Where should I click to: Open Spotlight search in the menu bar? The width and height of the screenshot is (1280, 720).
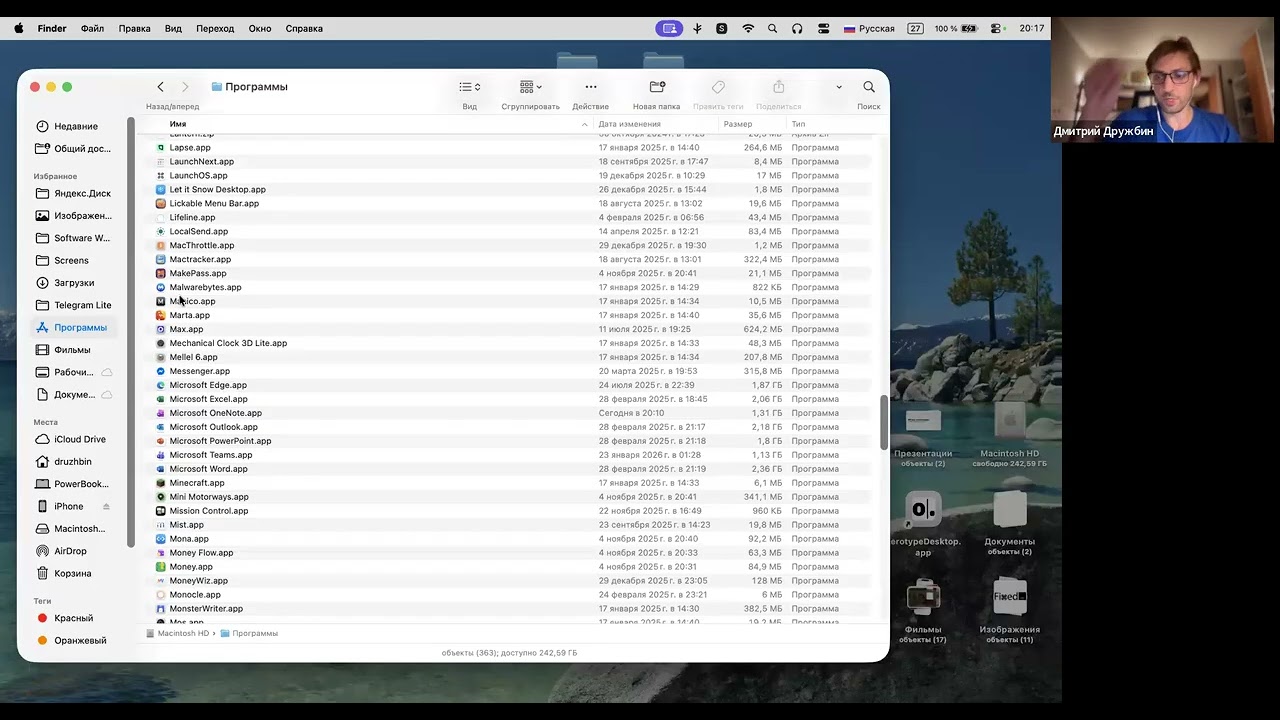(772, 29)
